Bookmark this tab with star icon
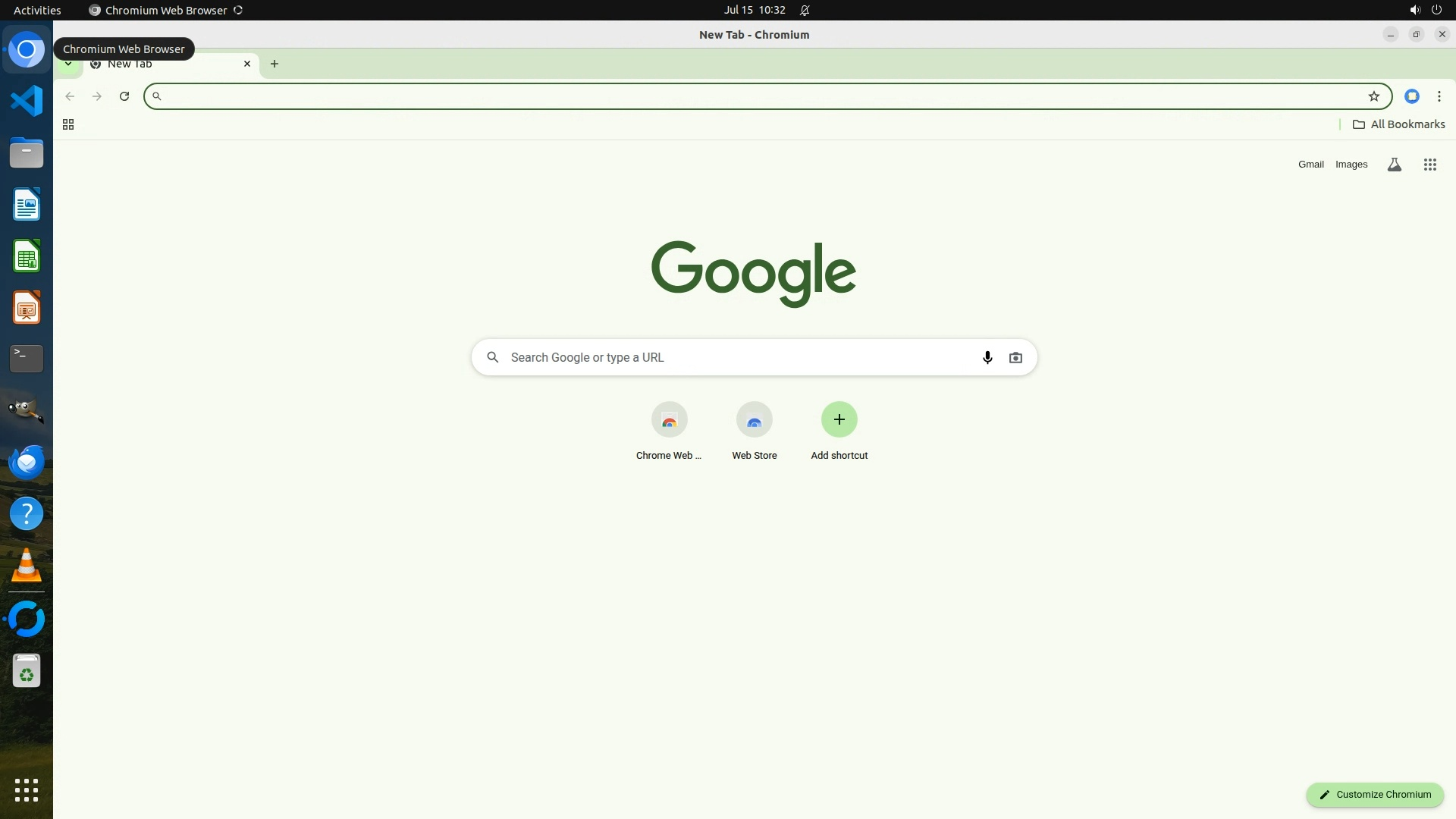1456x819 pixels. click(1373, 96)
